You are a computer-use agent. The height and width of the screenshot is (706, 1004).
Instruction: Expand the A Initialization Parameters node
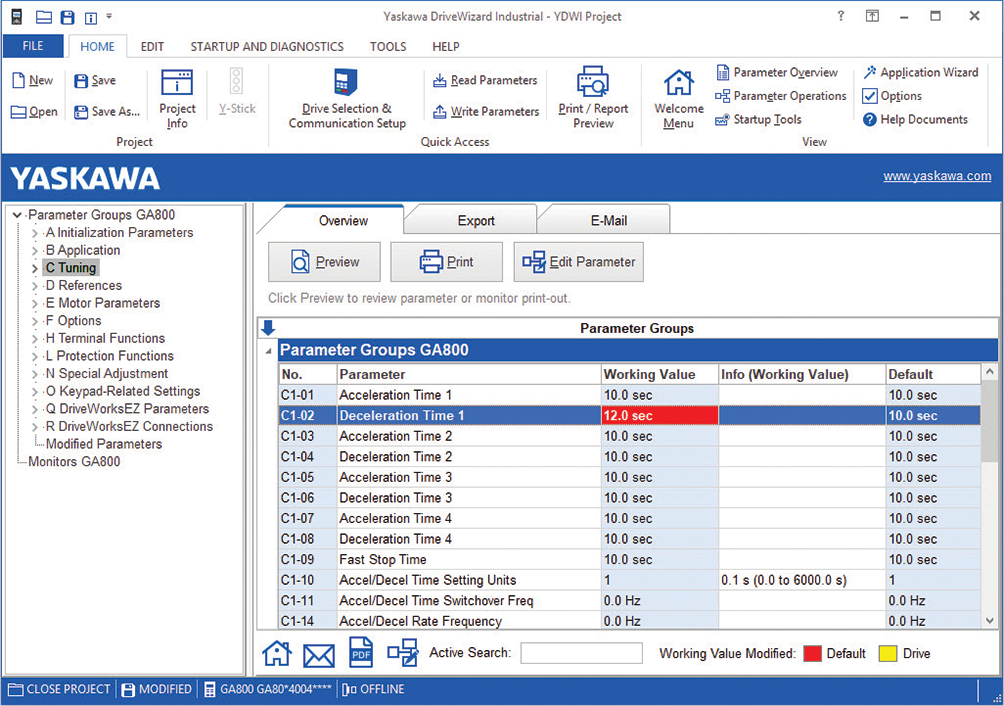[35, 233]
